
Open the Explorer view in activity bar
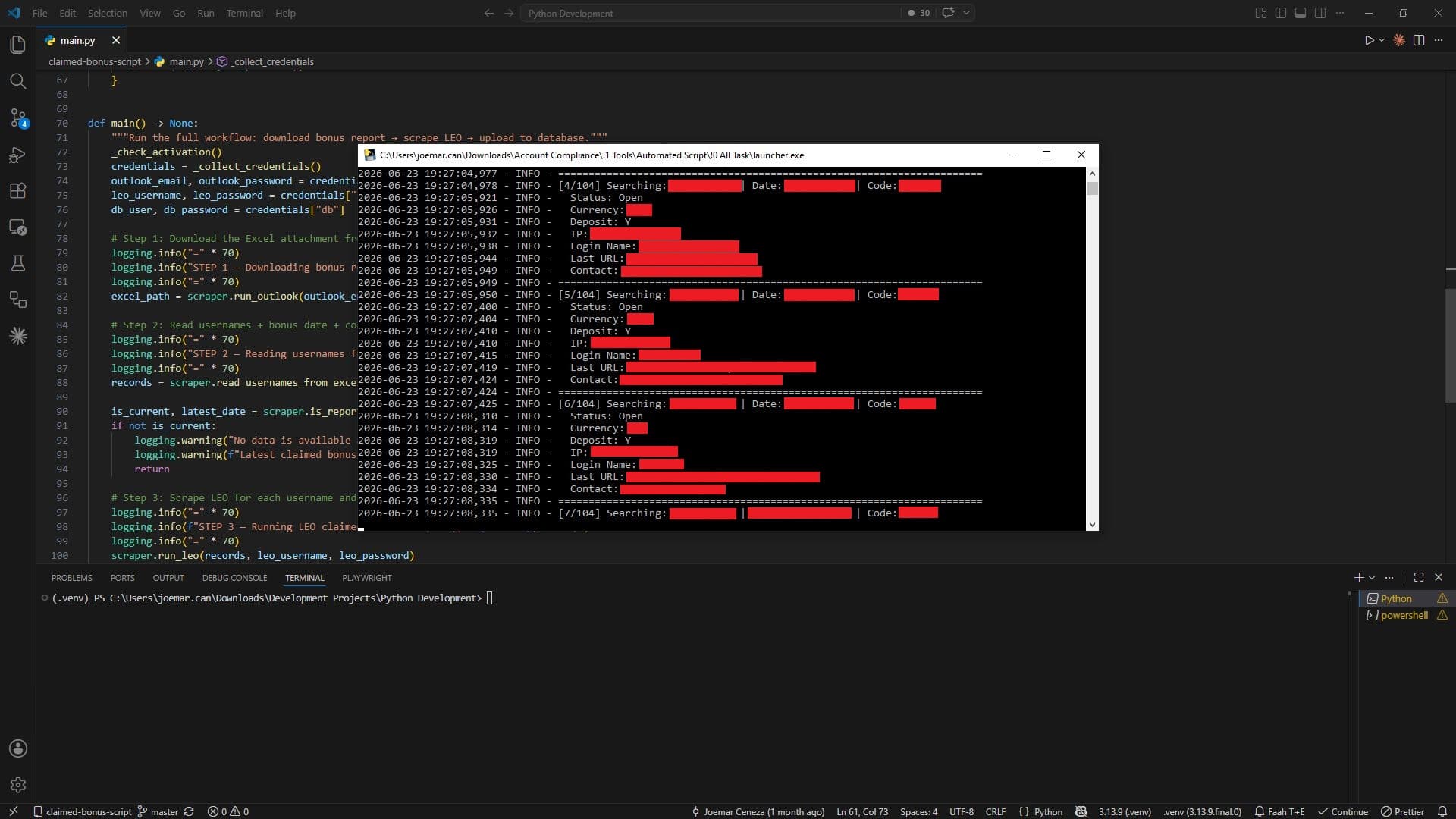tap(18, 45)
